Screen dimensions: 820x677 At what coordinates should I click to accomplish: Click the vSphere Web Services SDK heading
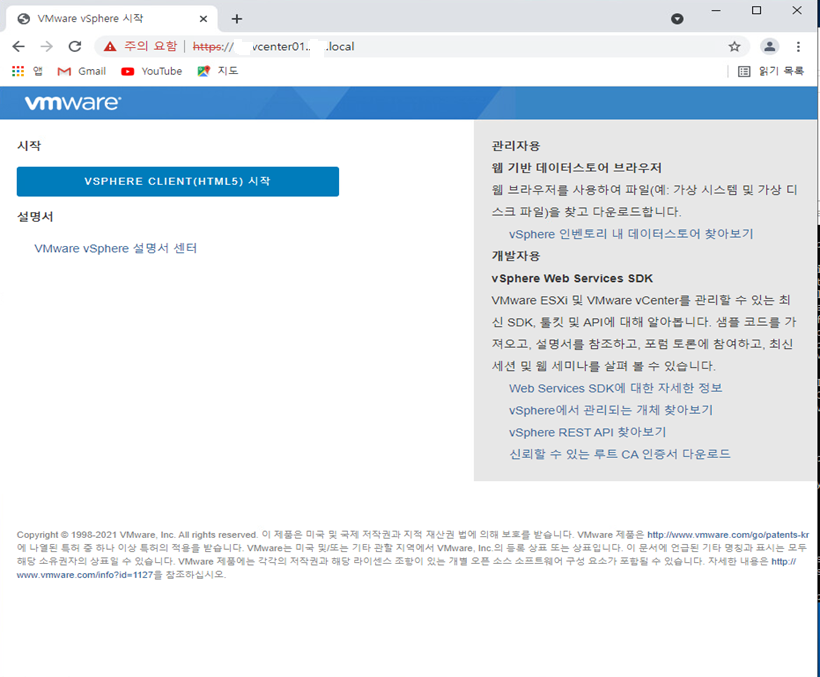[572, 278]
